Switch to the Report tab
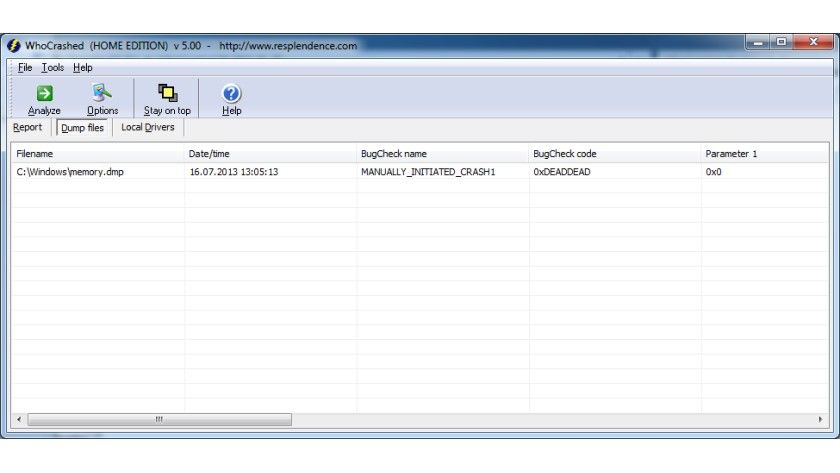The height and width of the screenshot is (473, 840). tap(27, 127)
